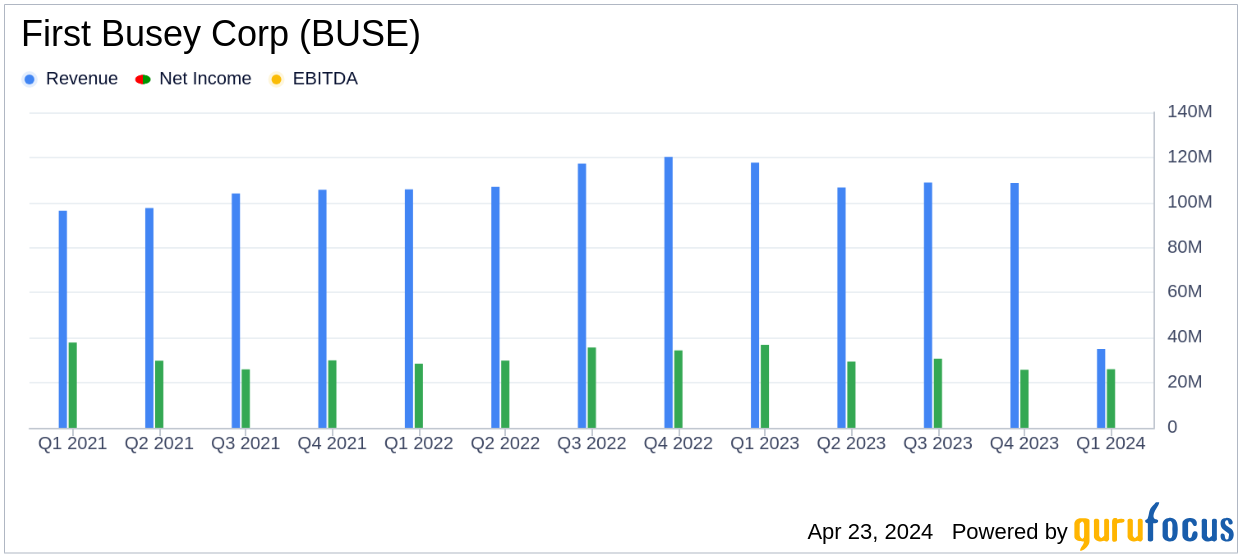Click the Q1 2022 green net income bar
Viewport: 1242px width, 557px height.
coord(419,396)
